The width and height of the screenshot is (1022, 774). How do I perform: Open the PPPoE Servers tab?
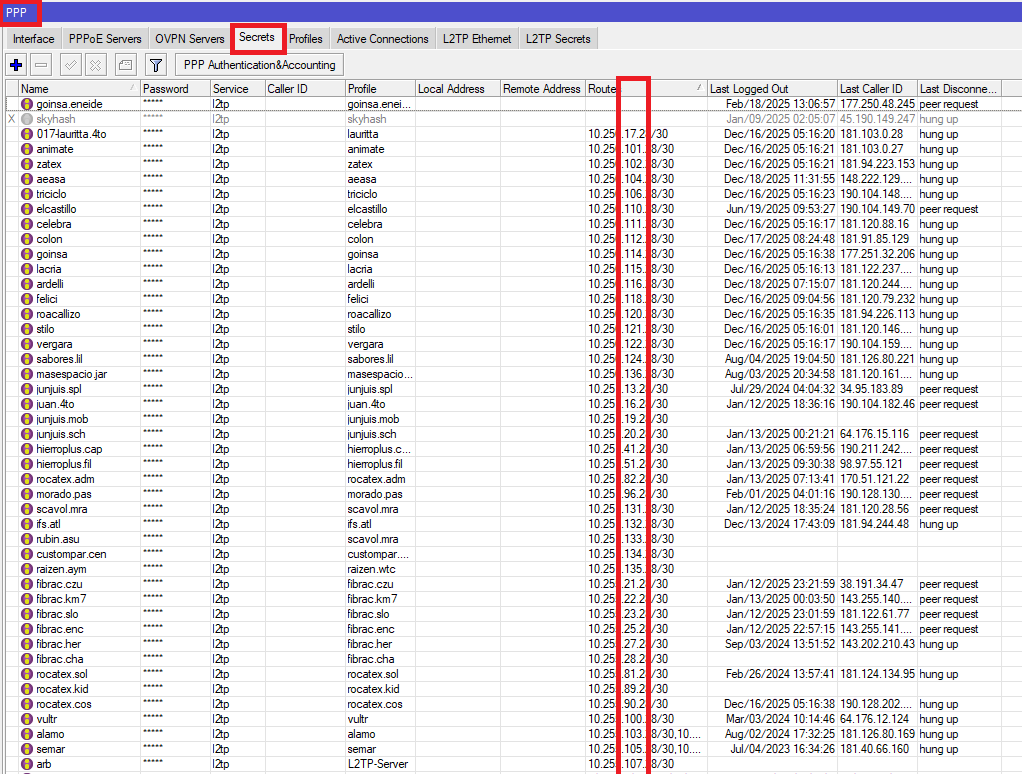[x=105, y=39]
